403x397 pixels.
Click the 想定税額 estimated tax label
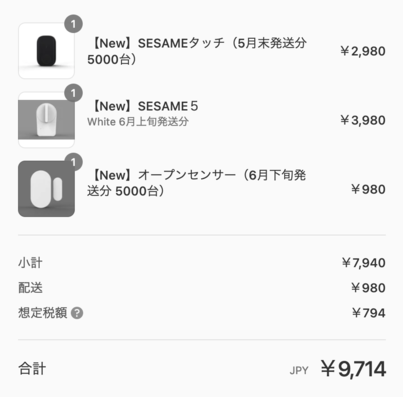43,313
